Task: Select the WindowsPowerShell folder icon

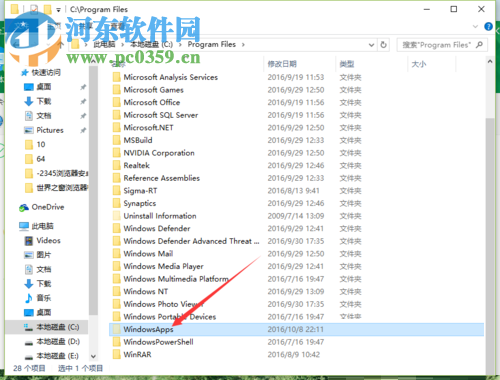Action: [116, 342]
